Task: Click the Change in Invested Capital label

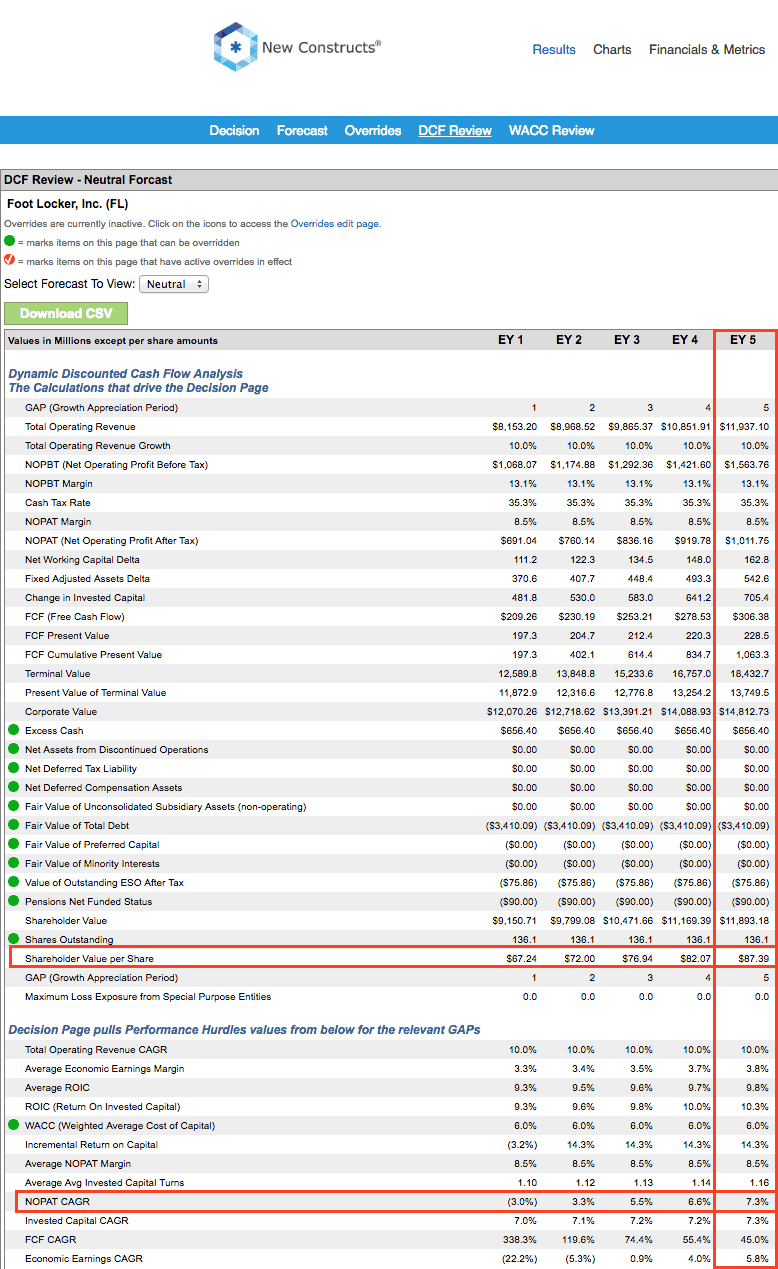Action: [x=85, y=598]
